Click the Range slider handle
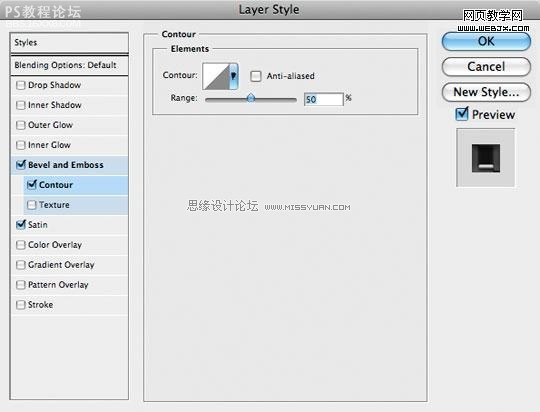Screen dimensions: 540x412 [x=251, y=98]
